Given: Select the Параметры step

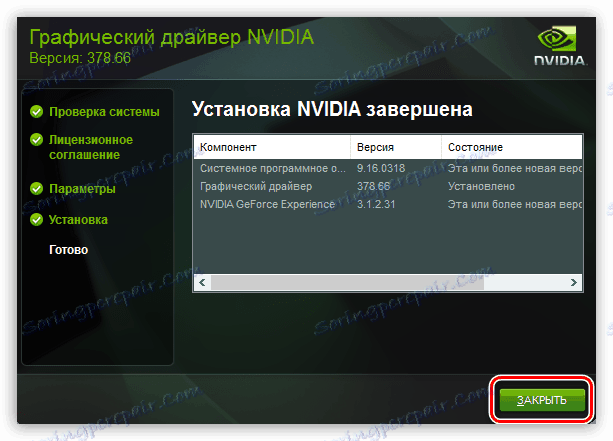Looking at the screenshot, I should tap(82, 189).
